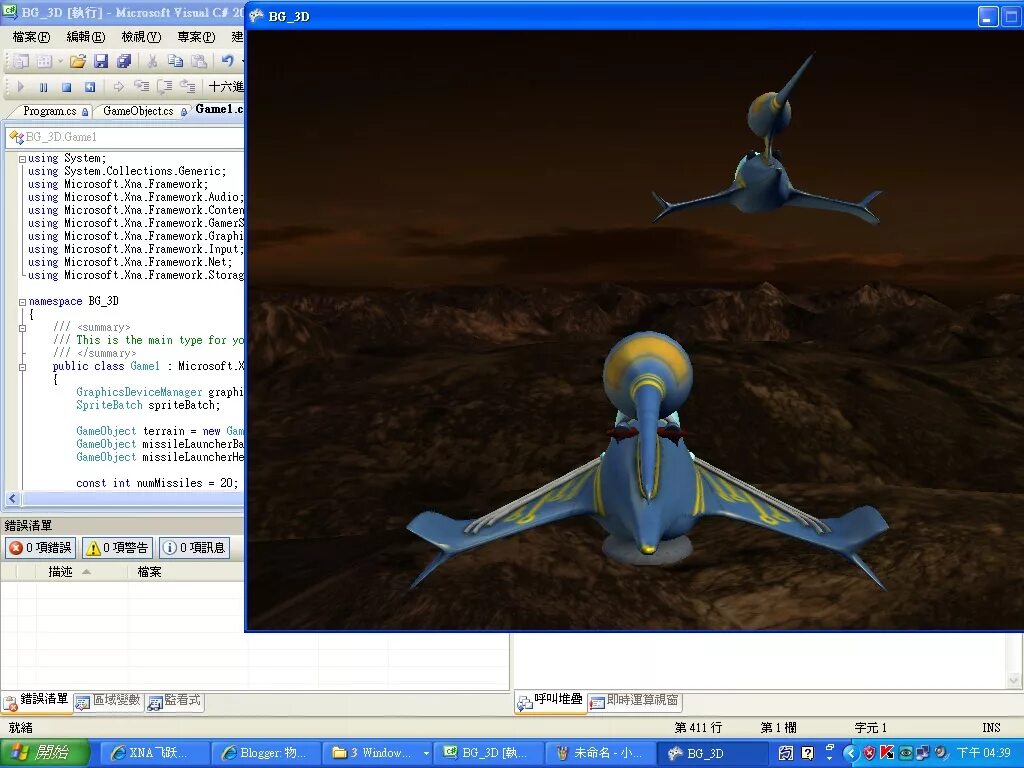Stop debugging with the square icon
The height and width of the screenshot is (768, 1024).
[x=66, y=86]
